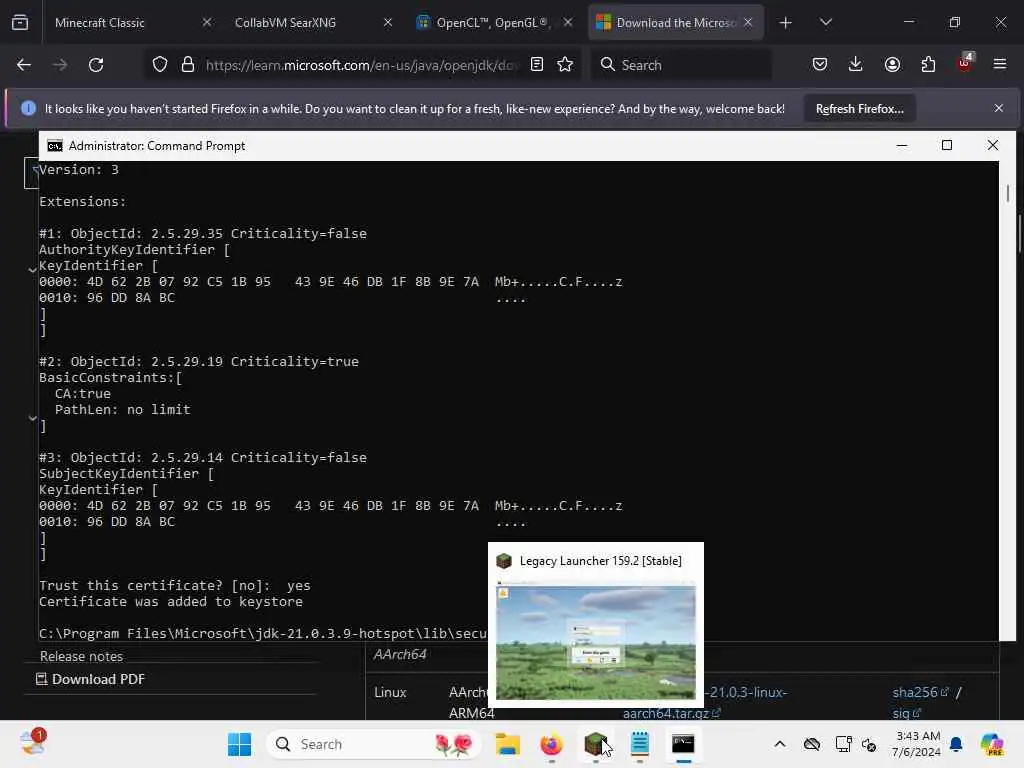
Task: Open tracking protection shield icon
Action: tap(160, 65)
